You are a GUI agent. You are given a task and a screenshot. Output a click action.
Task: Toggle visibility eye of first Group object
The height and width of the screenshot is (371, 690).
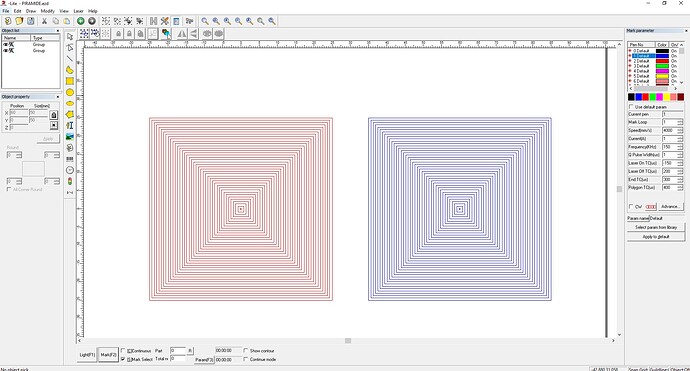point(6,44)
